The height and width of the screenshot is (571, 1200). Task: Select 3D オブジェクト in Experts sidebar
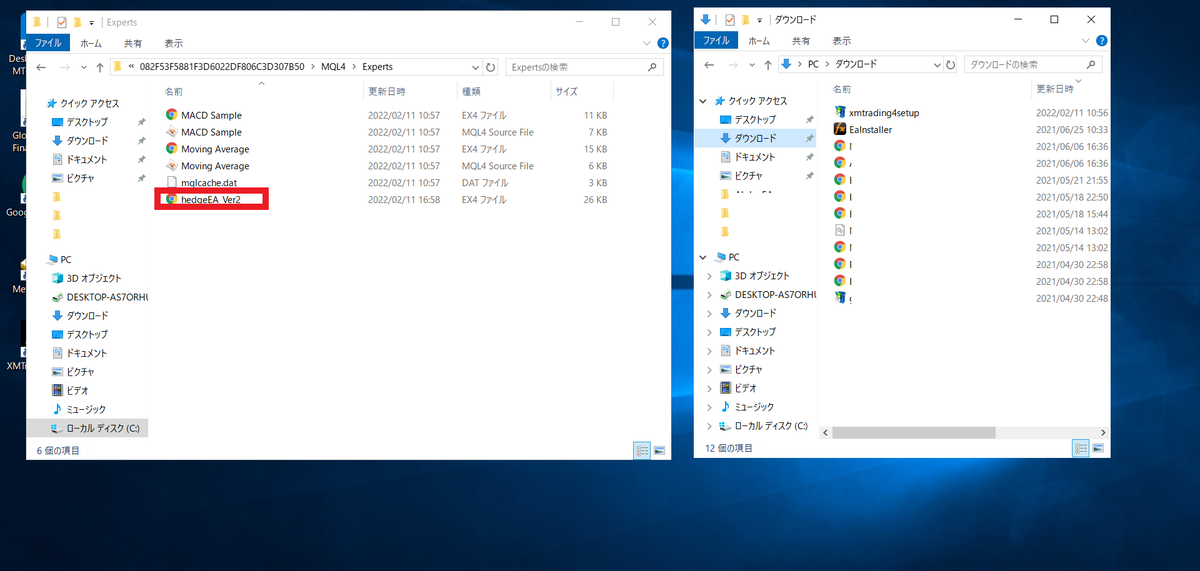point(93,278)
